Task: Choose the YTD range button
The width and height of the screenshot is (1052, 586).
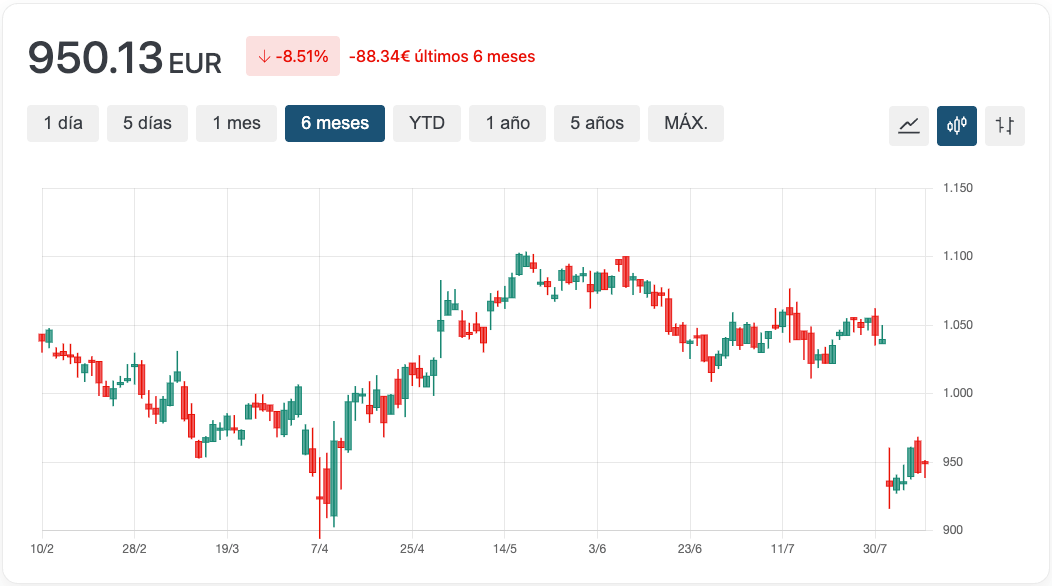Action: 427,124
